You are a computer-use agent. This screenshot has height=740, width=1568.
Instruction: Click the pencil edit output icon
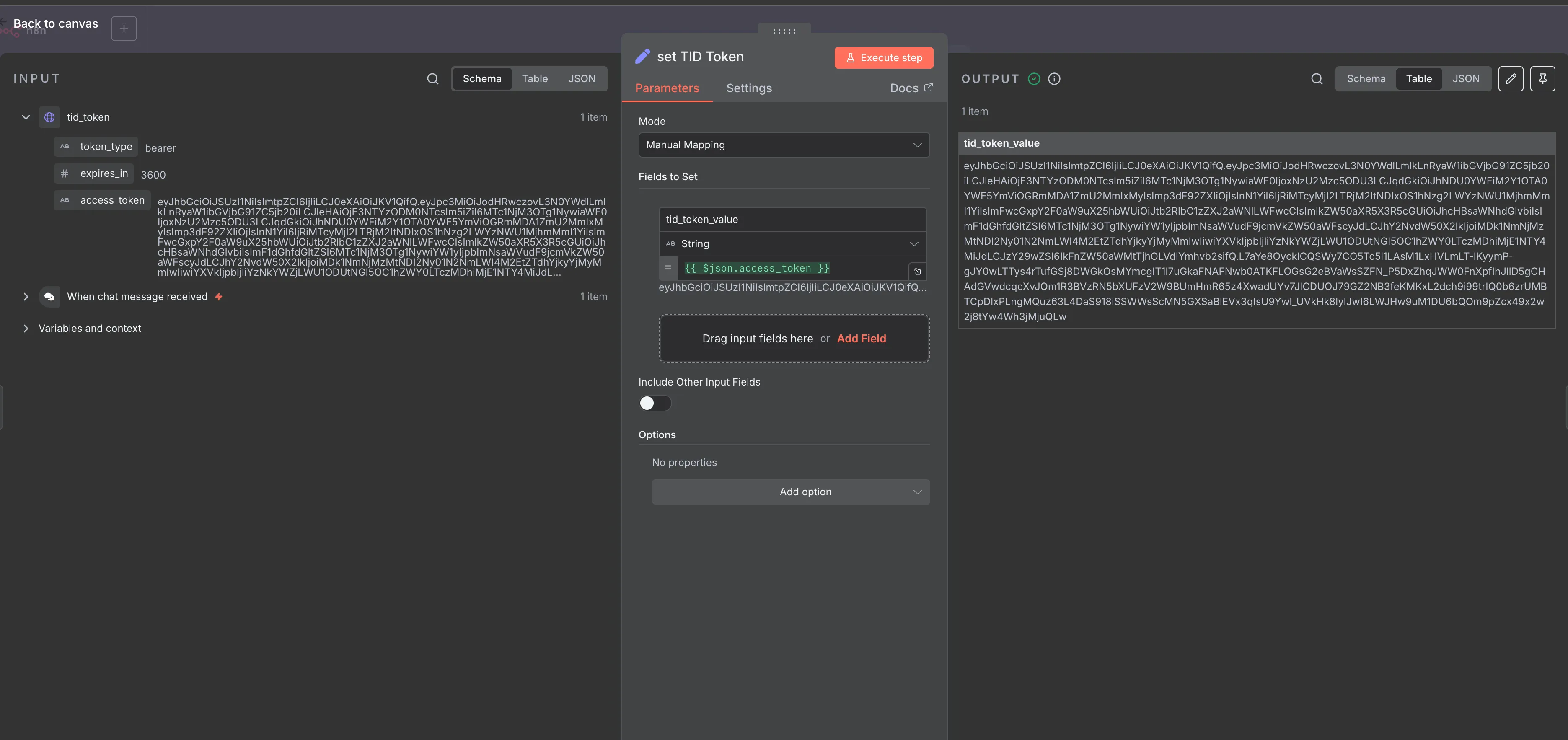point(1511,79)
